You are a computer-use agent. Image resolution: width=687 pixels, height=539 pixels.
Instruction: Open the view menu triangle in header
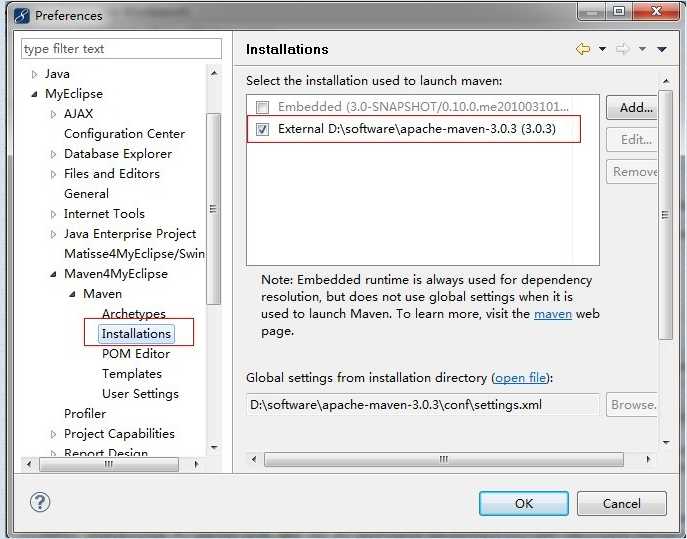(661, 49)
